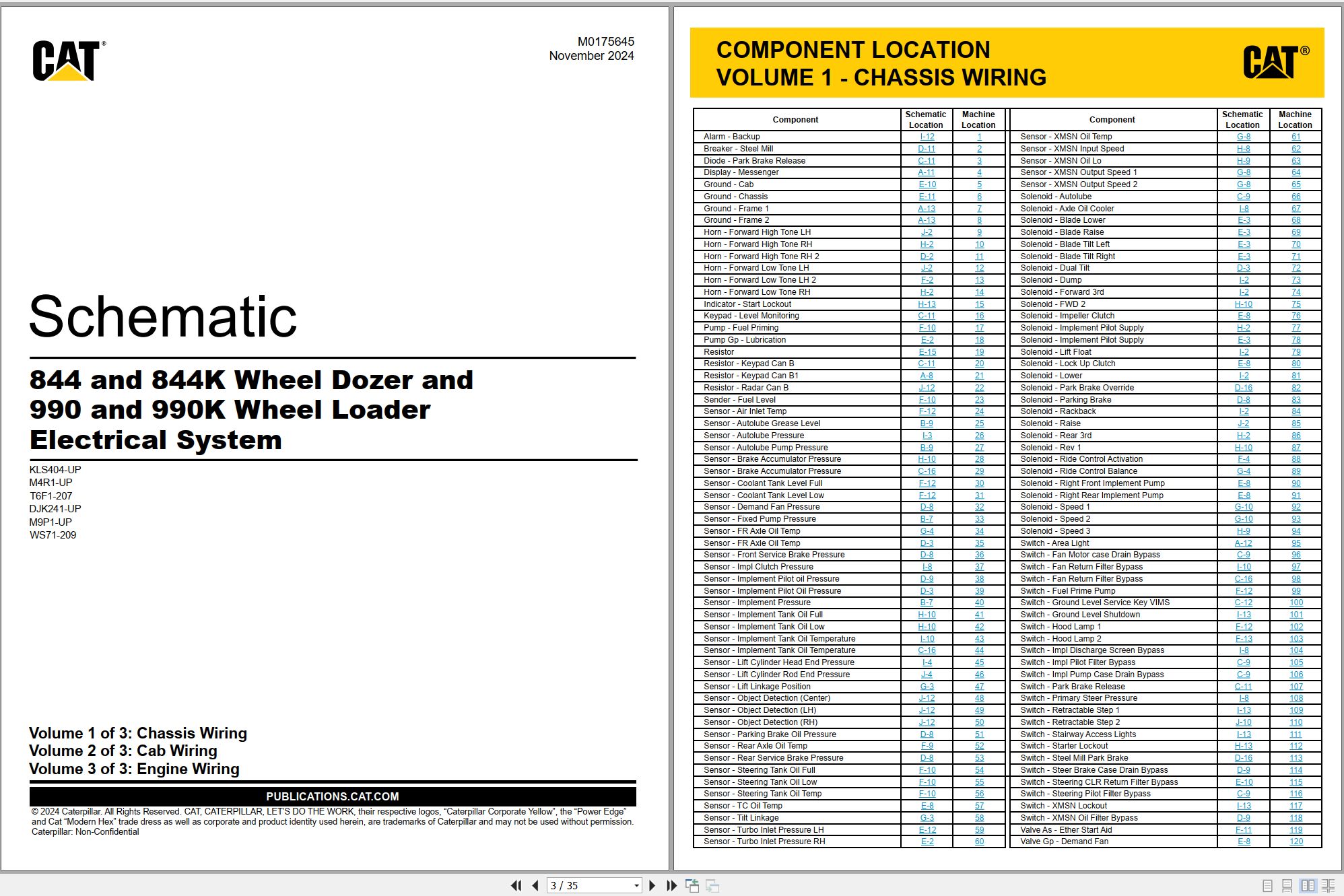Open machine location 1 for Alarm - Backup
Screen dimensions: 1344x896
tap(979, 137)
